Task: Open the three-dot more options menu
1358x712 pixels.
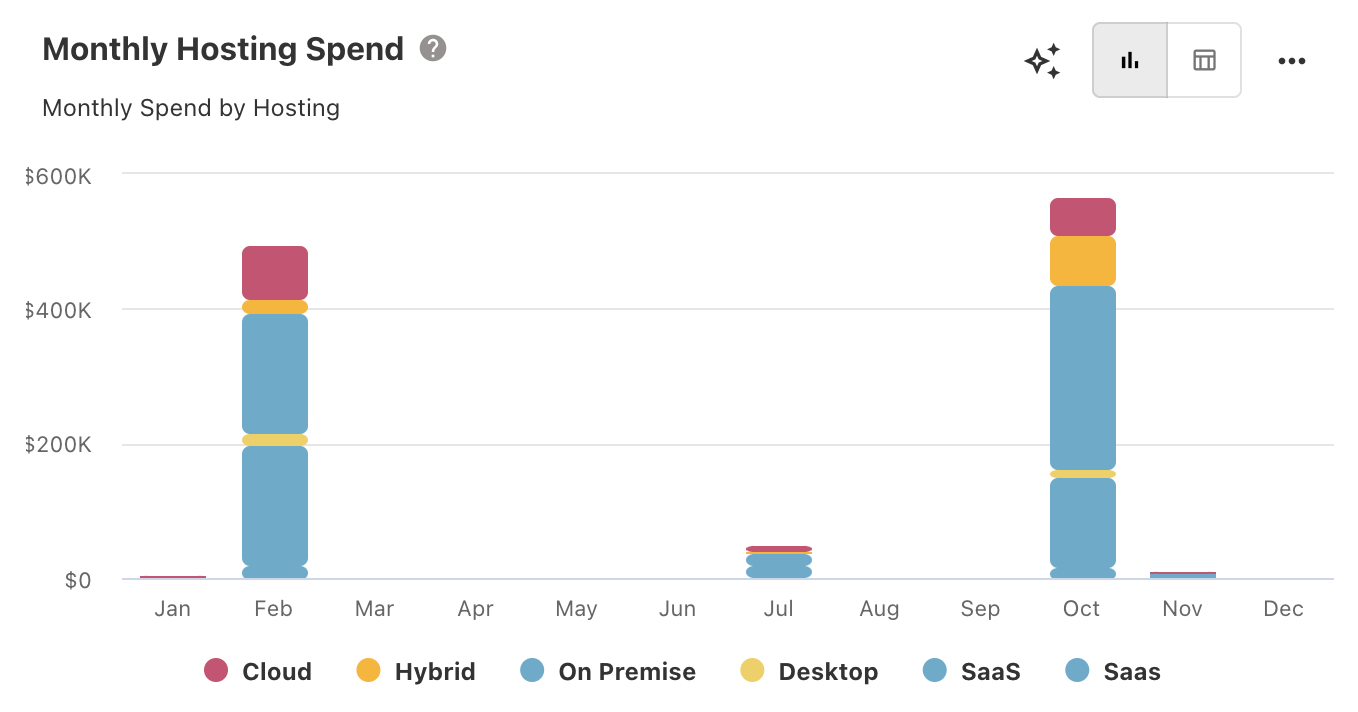Action: coord(1291,61)
